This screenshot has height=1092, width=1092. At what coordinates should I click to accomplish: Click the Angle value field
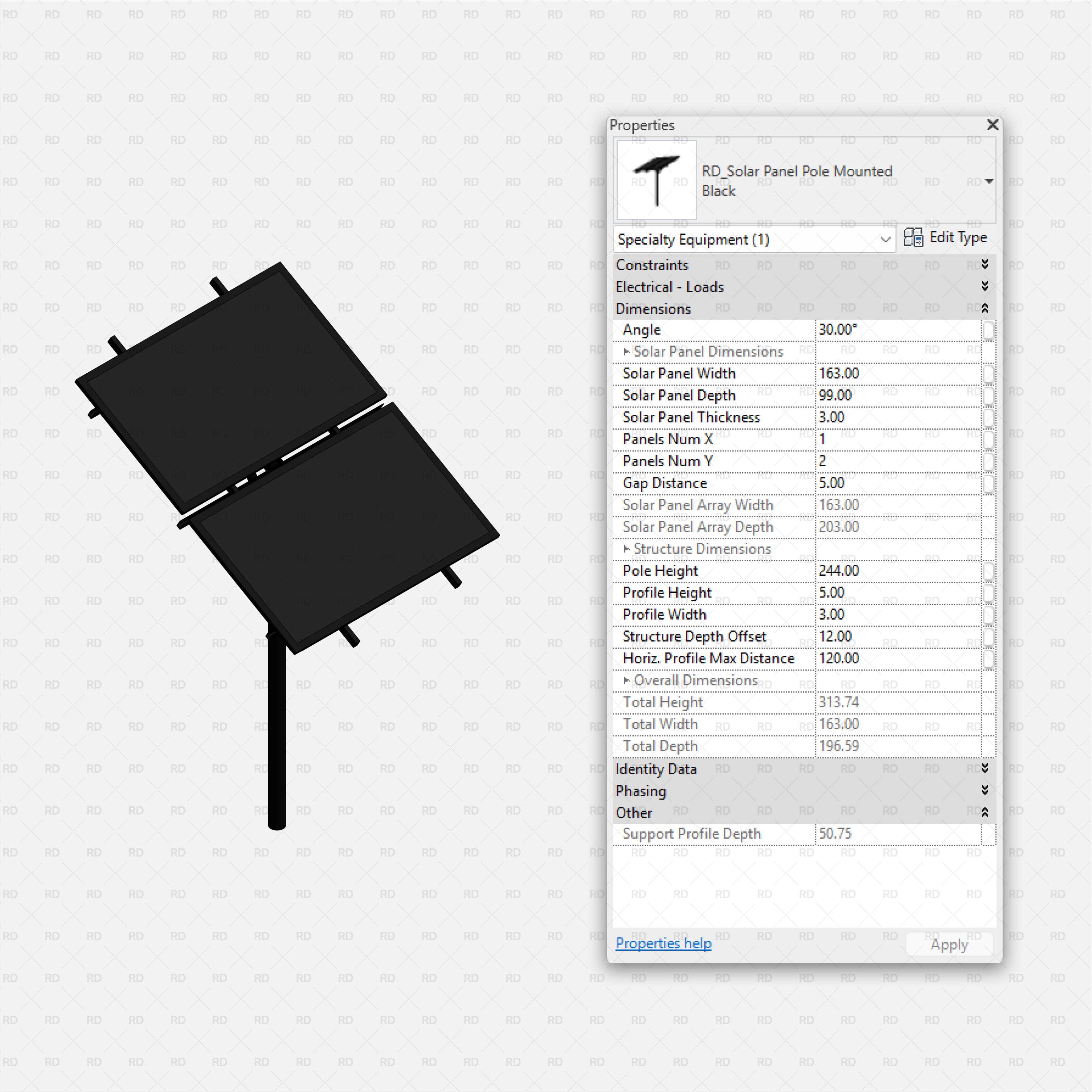897,330
